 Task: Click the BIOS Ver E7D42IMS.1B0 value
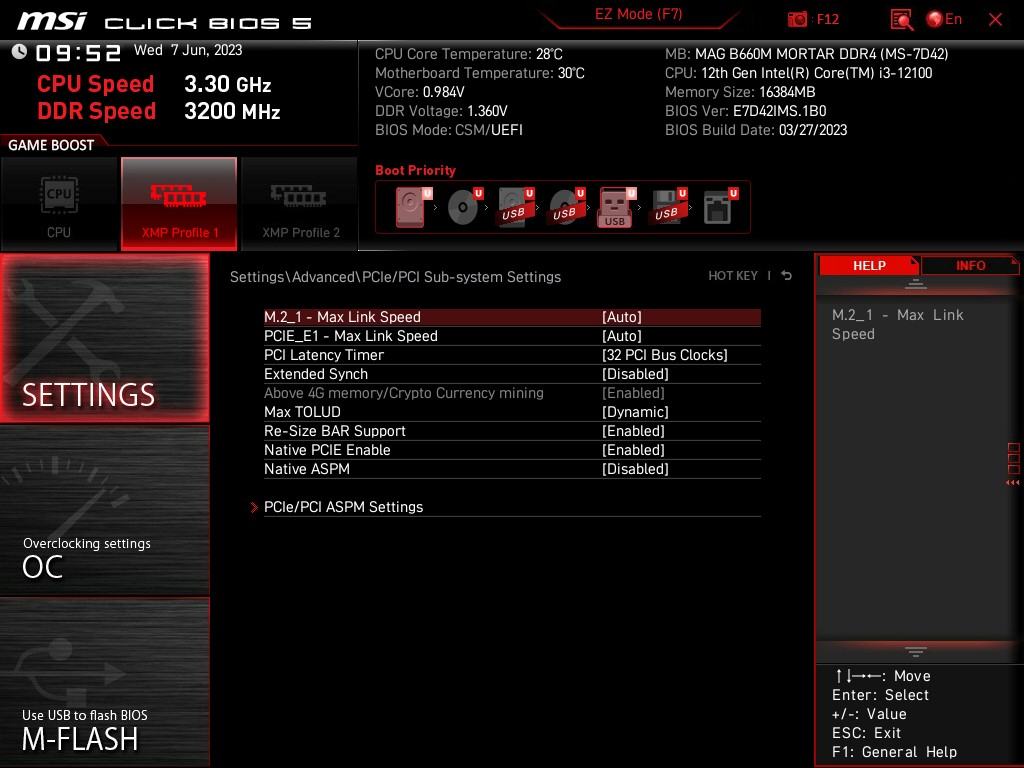(x=779, y=111)
